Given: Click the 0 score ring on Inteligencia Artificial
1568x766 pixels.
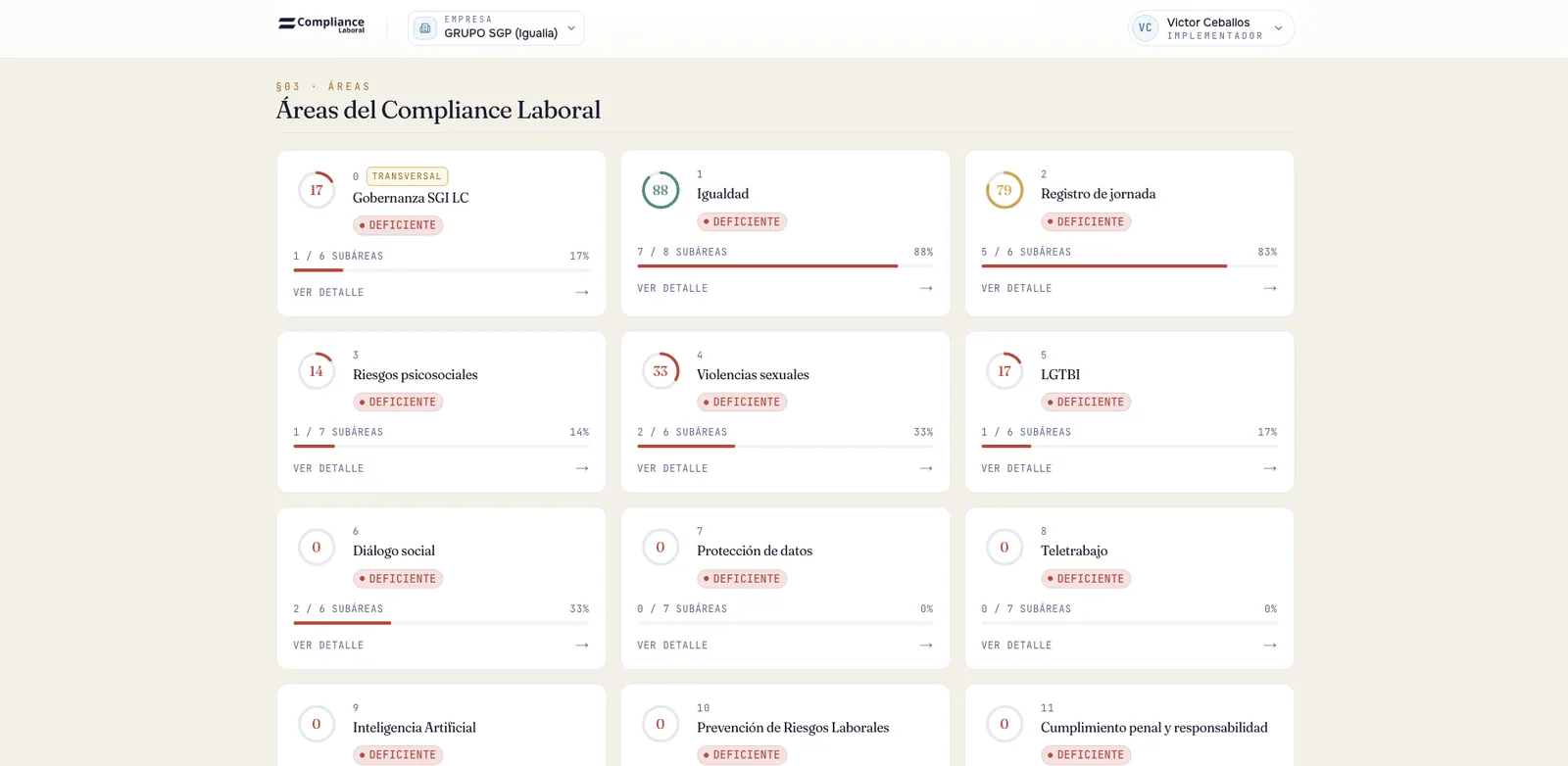Looking at the screenshot, I should click(317, 724).
